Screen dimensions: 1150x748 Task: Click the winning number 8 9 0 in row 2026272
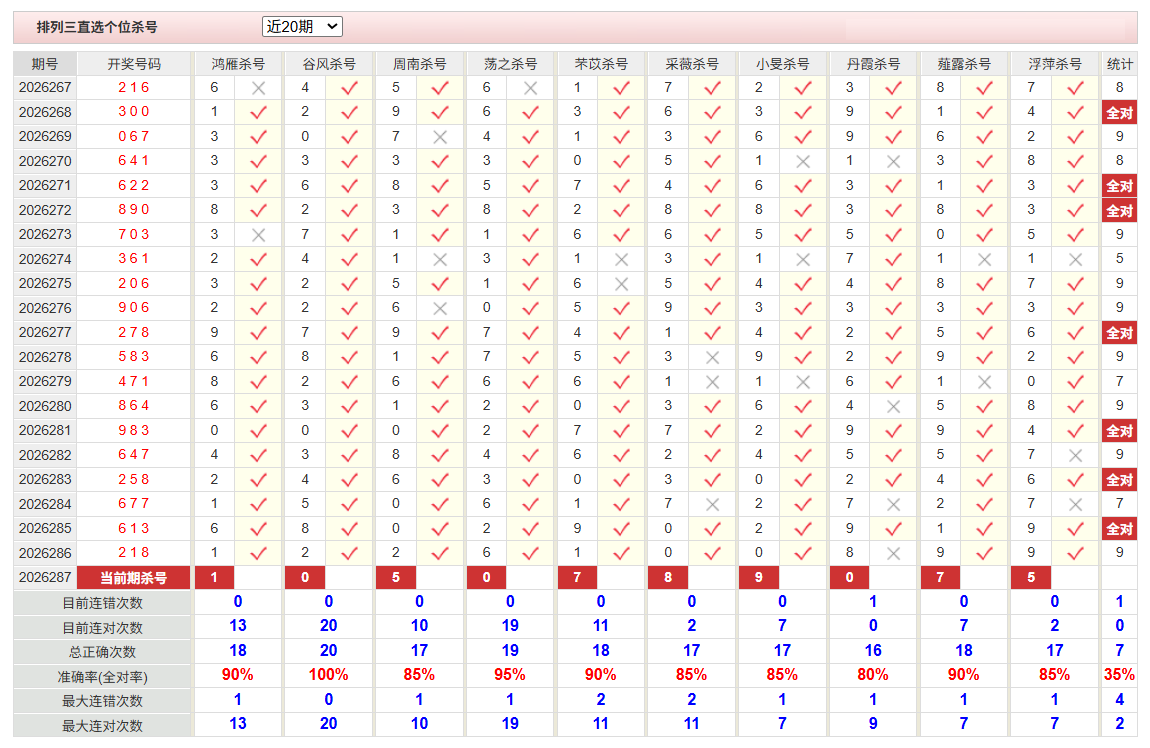[x=133, y=210]
